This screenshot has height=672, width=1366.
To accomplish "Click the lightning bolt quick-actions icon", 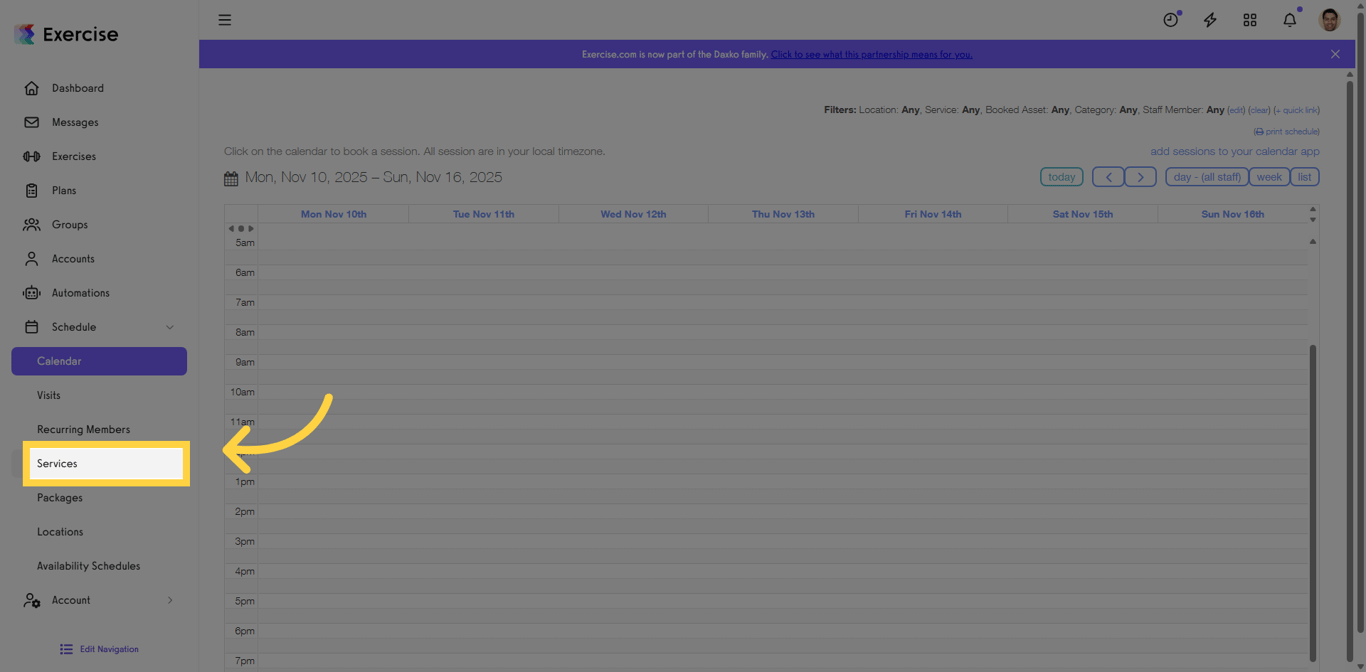I will click(1210, 19).
